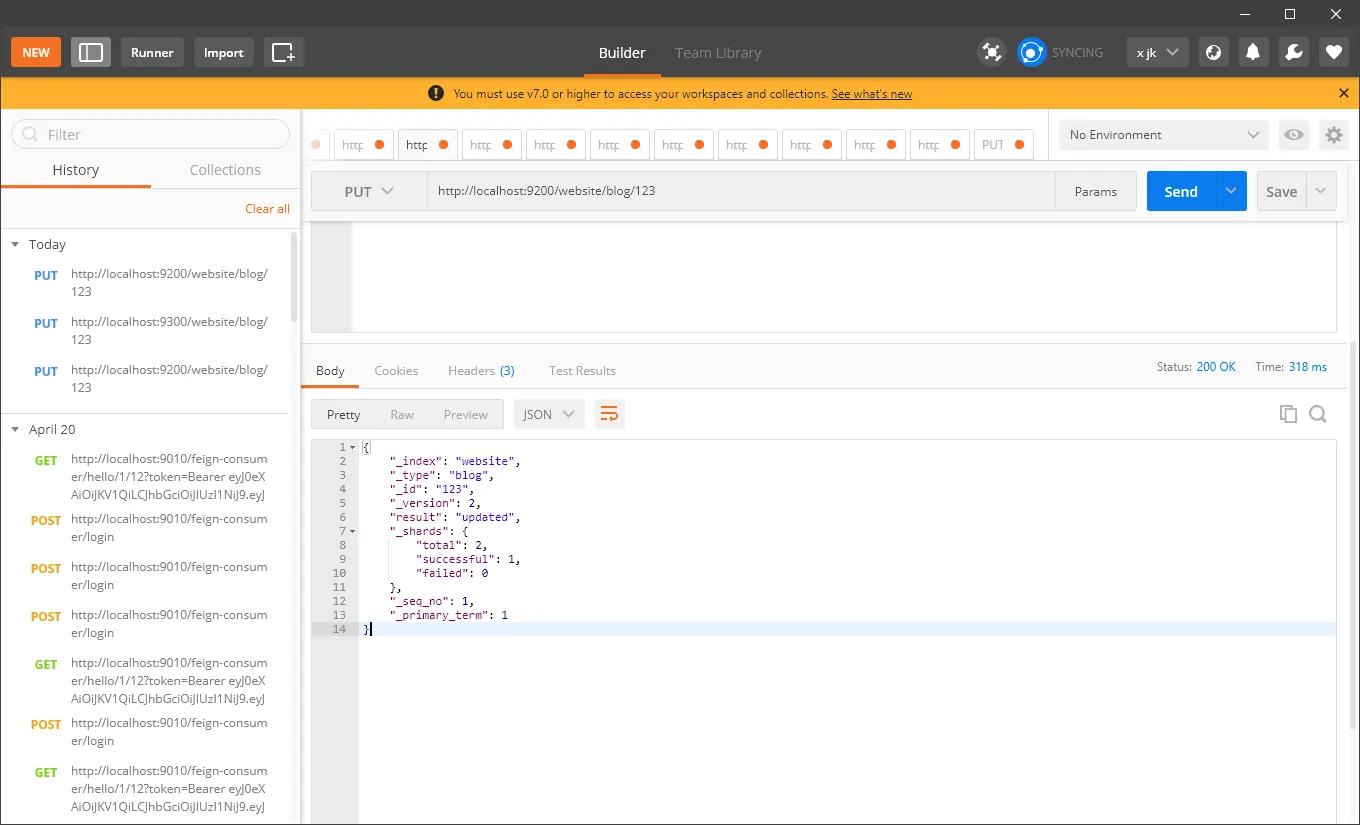The width and height of the screenshot is (1360, 825).
Task: Open a new window with the plus icon
Action: (284, 52)
